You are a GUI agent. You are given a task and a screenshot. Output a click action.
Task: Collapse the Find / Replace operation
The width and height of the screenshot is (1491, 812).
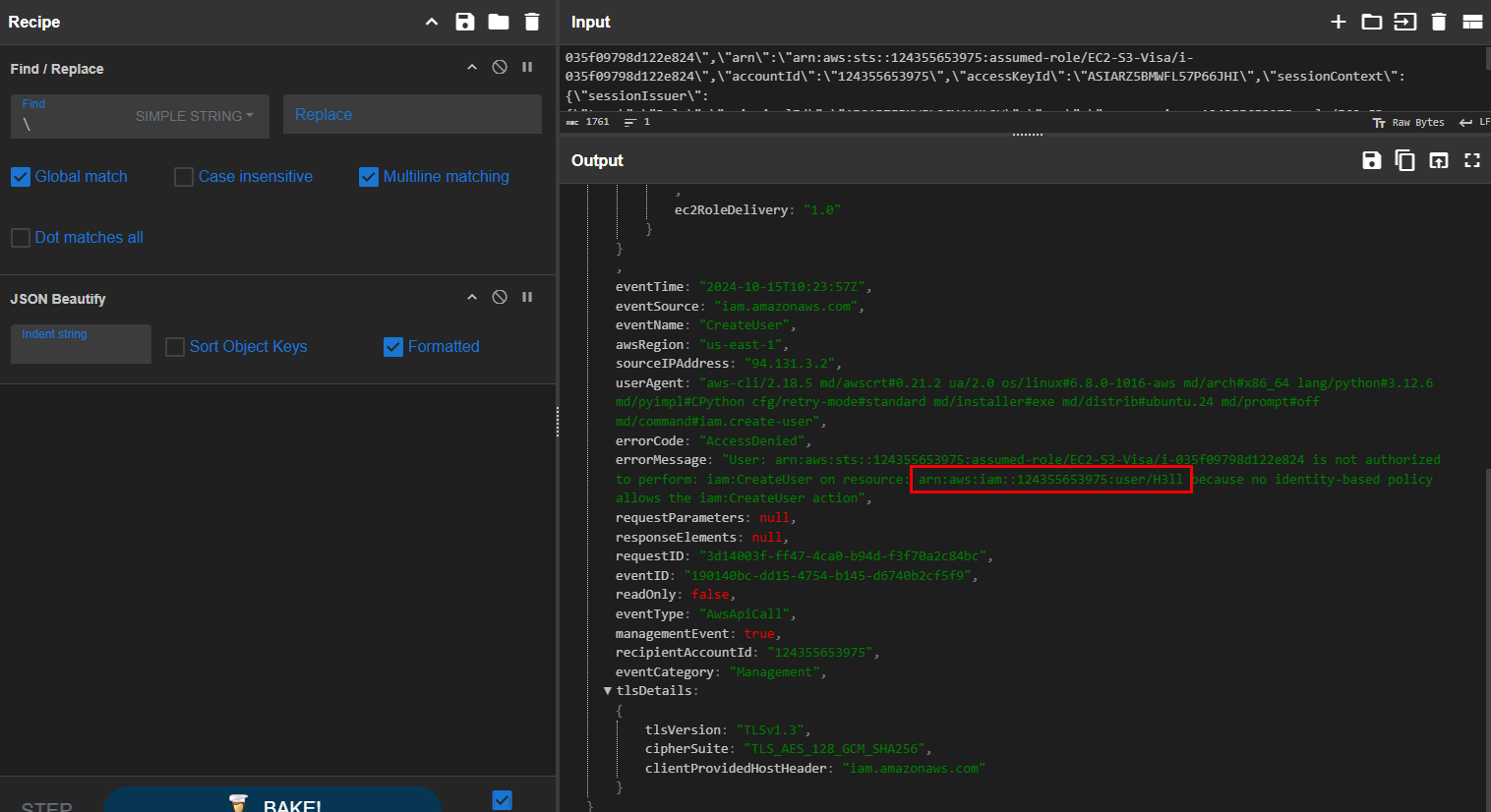472,67
